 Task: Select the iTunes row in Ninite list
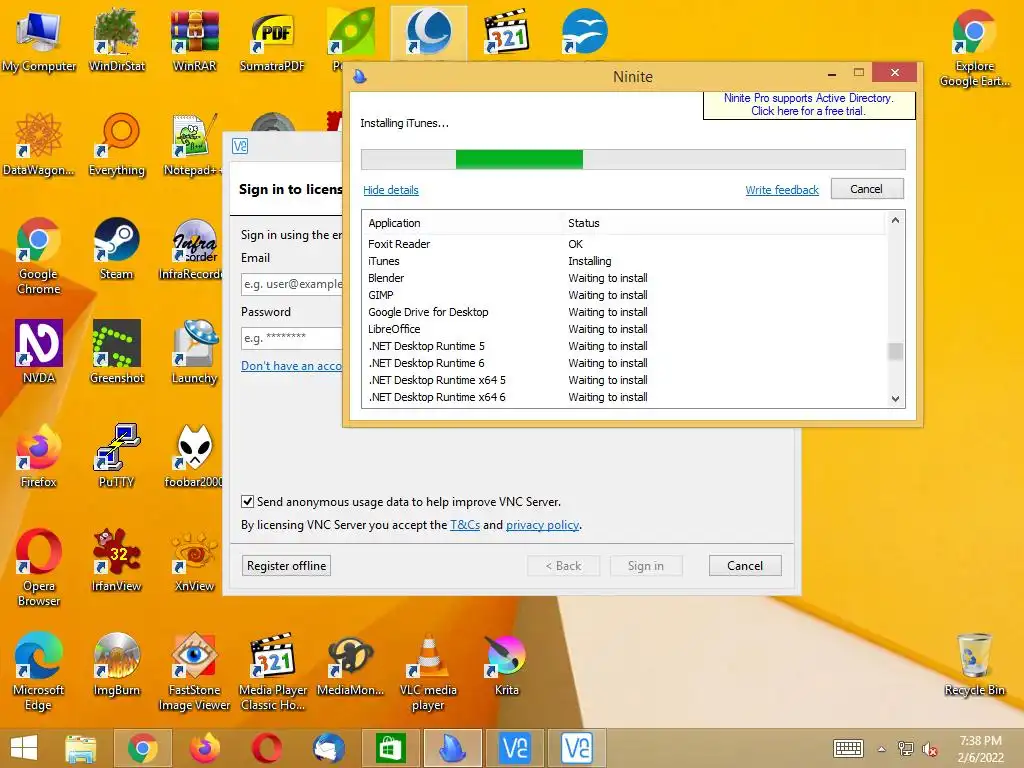(x=625, y=261)
